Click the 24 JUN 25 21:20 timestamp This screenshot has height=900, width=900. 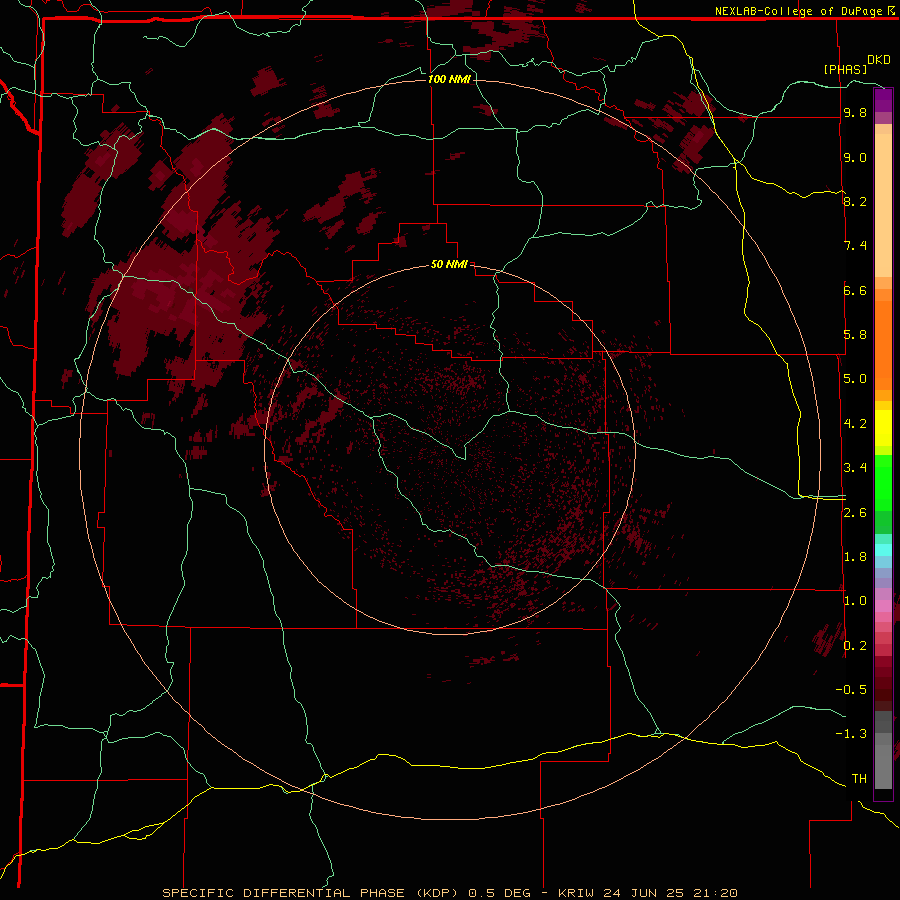(672, 893)
